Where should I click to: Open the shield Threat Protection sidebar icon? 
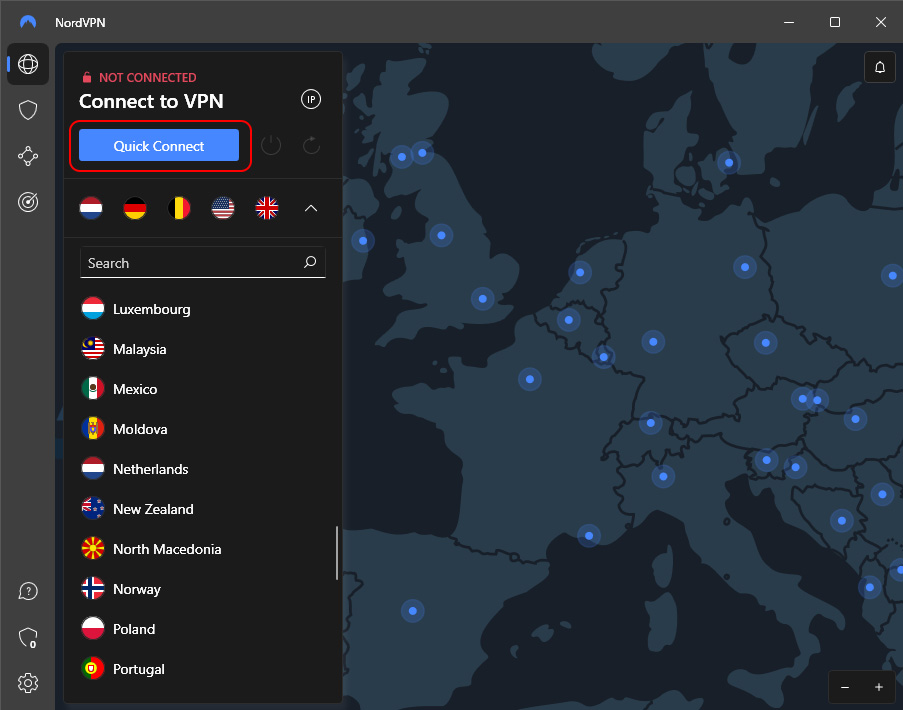[28, 110]
